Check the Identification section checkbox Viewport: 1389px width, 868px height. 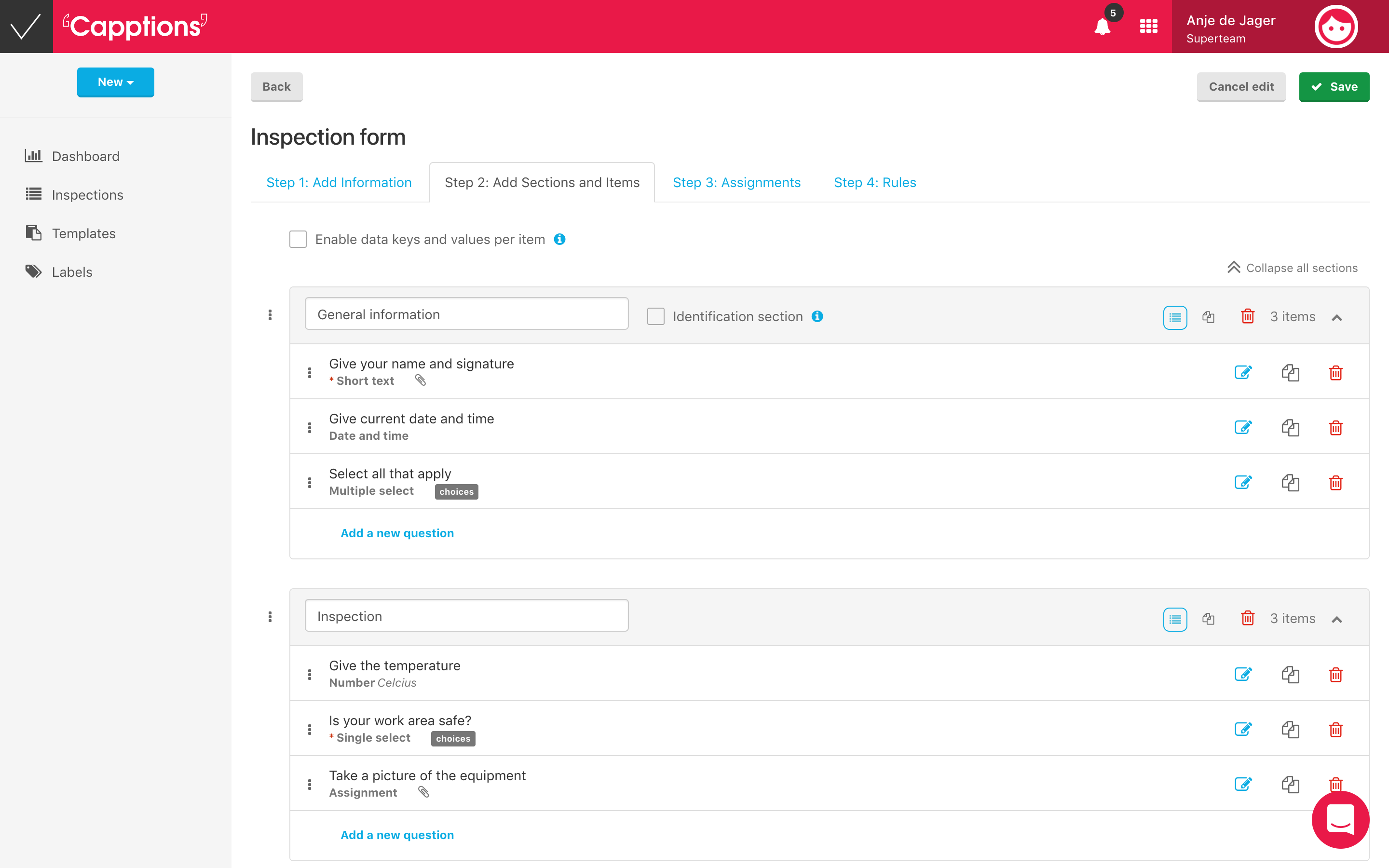(x=655, y=316)
